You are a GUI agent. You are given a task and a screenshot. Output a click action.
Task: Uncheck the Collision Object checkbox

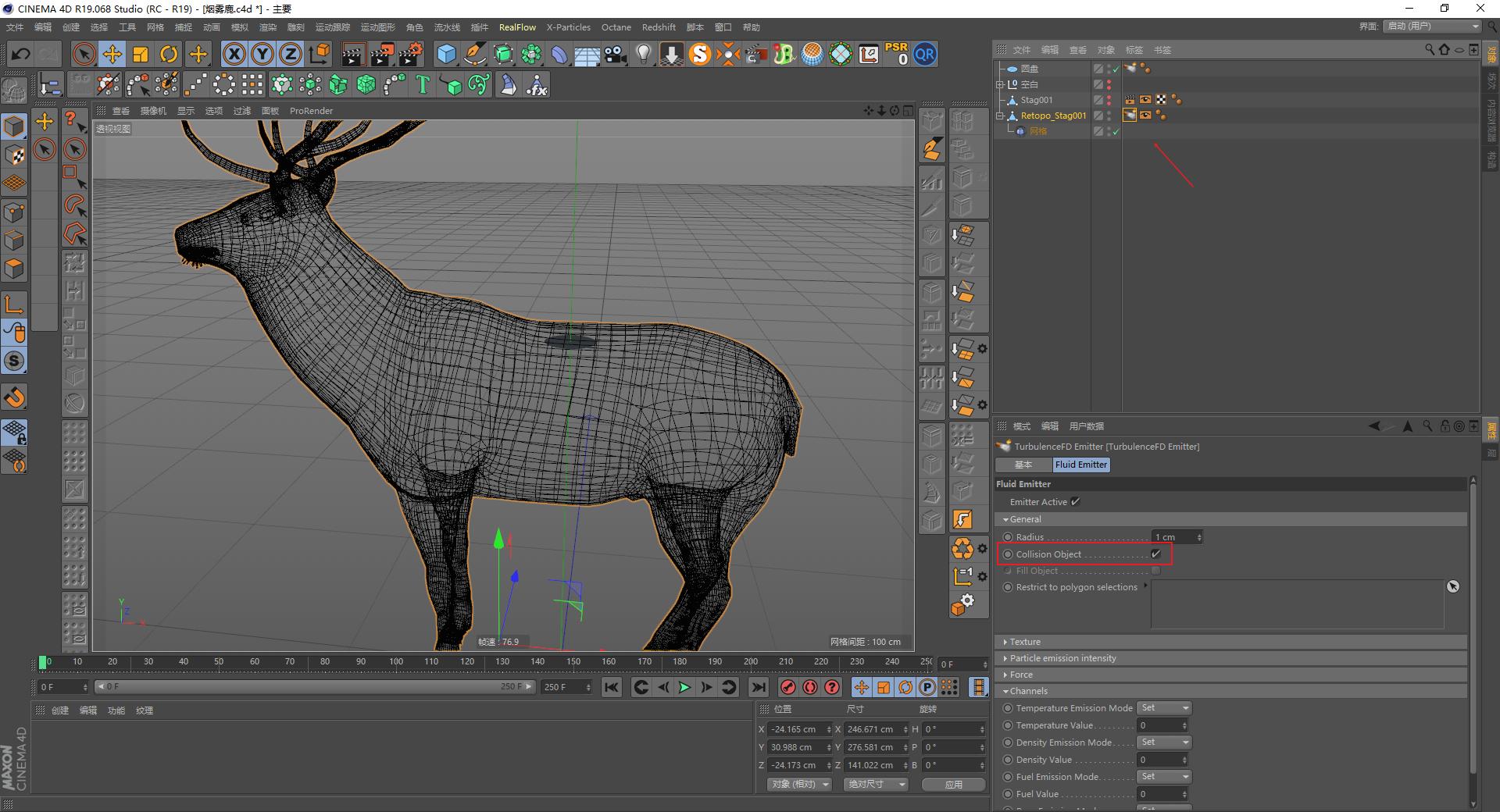[1156, 554]
